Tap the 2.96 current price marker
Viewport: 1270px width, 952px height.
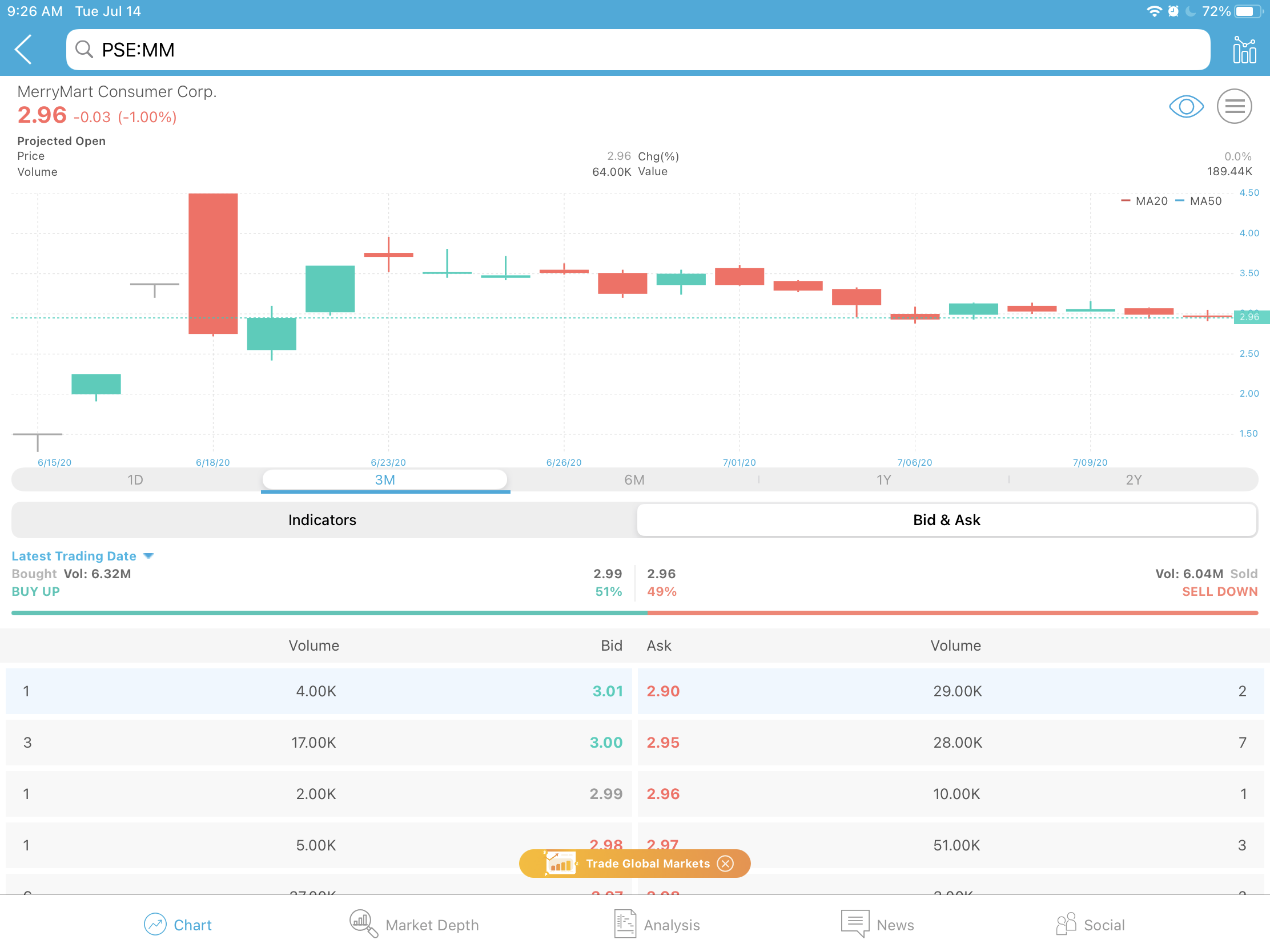pos(1252,317)
